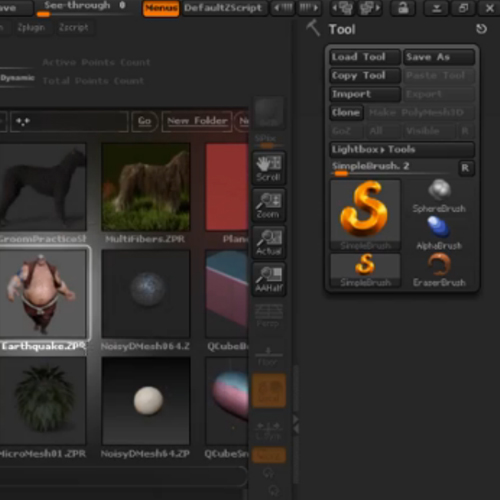Image resolution: width=500 pixels, height=500 pixels.
Task: Click the Persp perspective icon
Action: coord(269,316)
